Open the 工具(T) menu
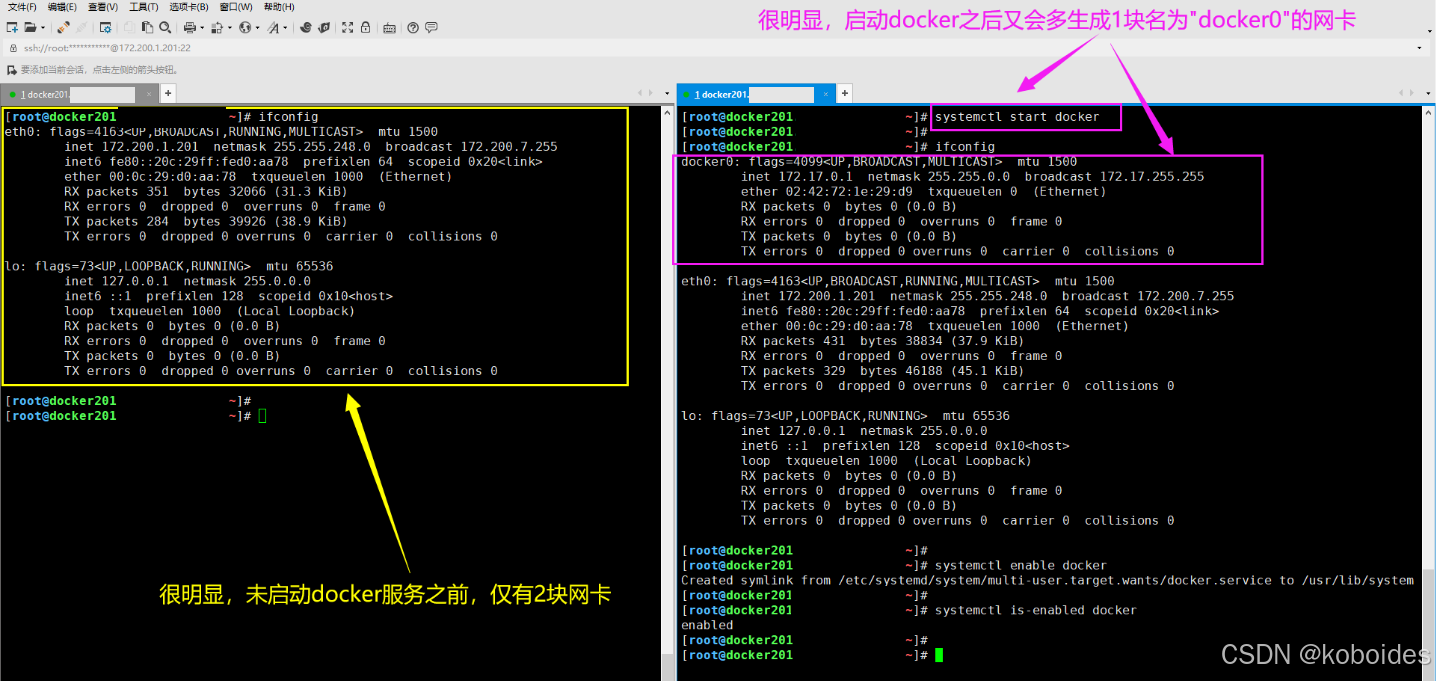 (x=144, y=7)
